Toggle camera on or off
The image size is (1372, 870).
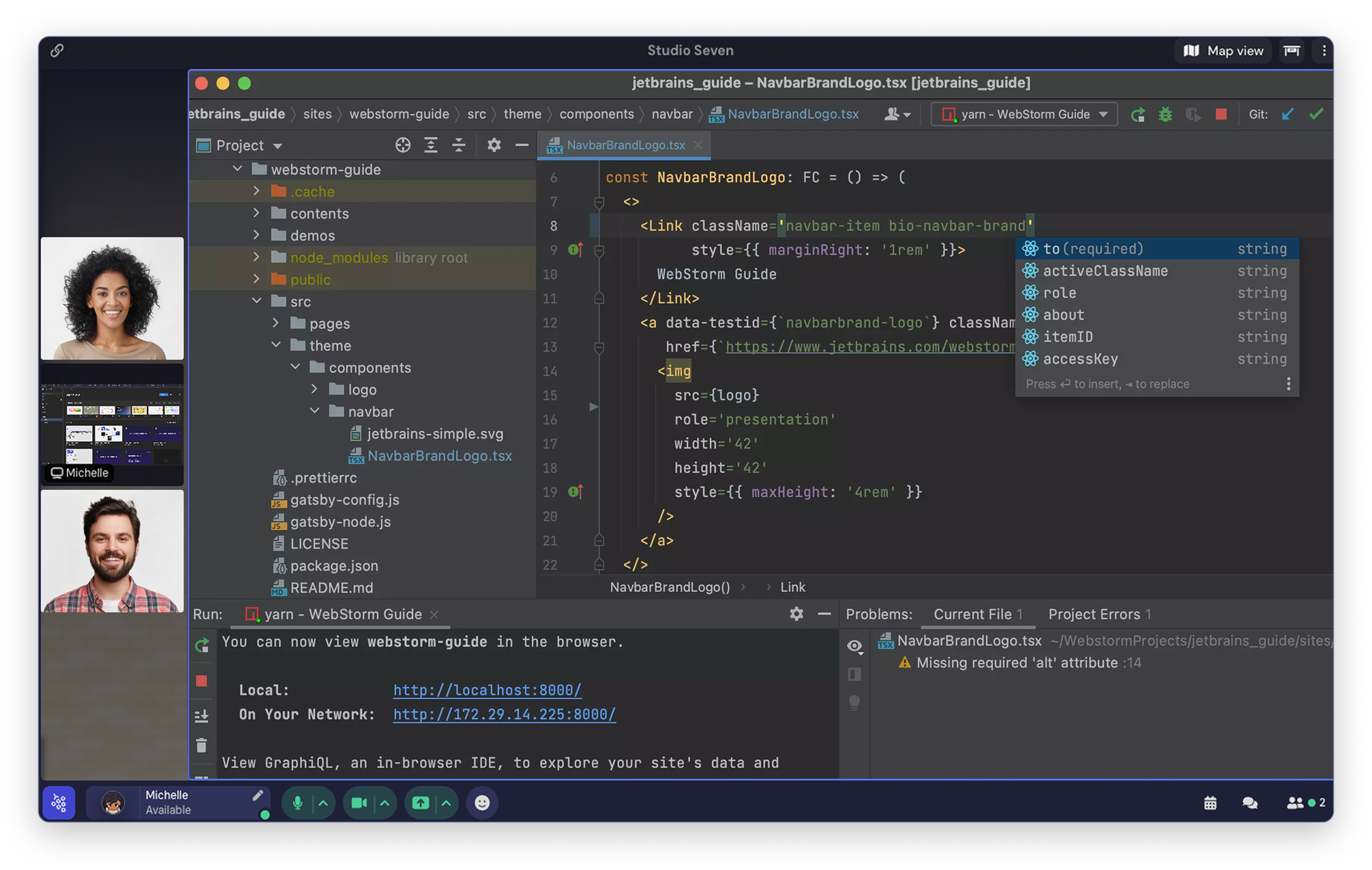(359, 803)
